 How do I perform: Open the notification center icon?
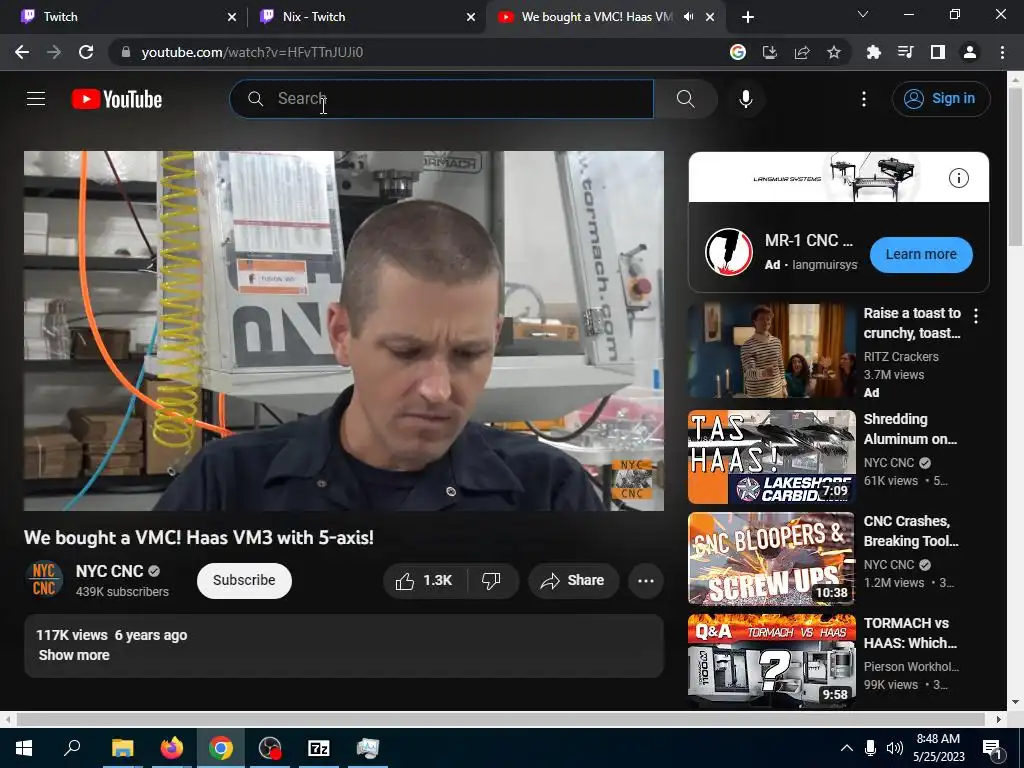click(992, 749)
